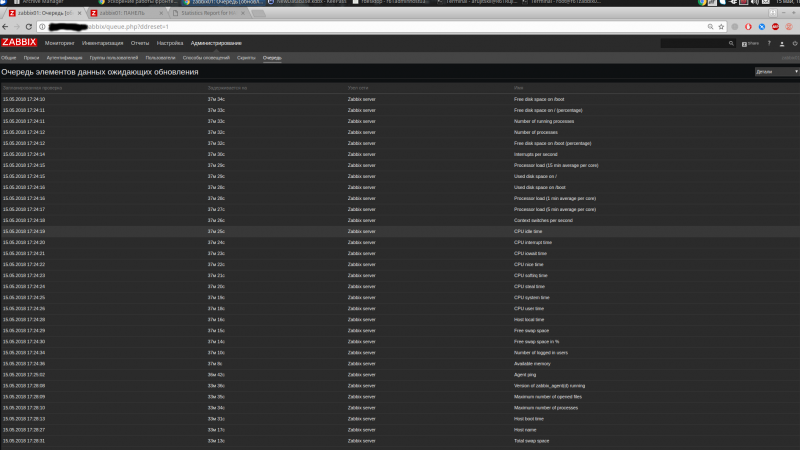Go to Способы оповещений submenu
This screenshot has height=450, width=800.
coord(206,58)
